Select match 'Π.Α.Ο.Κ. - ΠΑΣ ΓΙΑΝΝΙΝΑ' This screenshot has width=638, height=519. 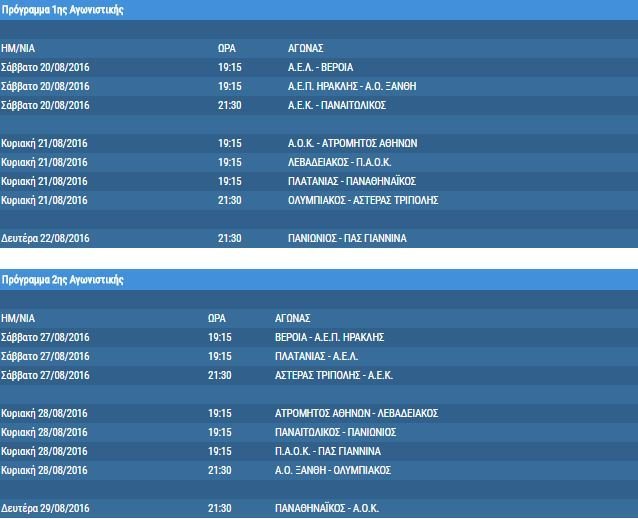[x=328, y=451]
